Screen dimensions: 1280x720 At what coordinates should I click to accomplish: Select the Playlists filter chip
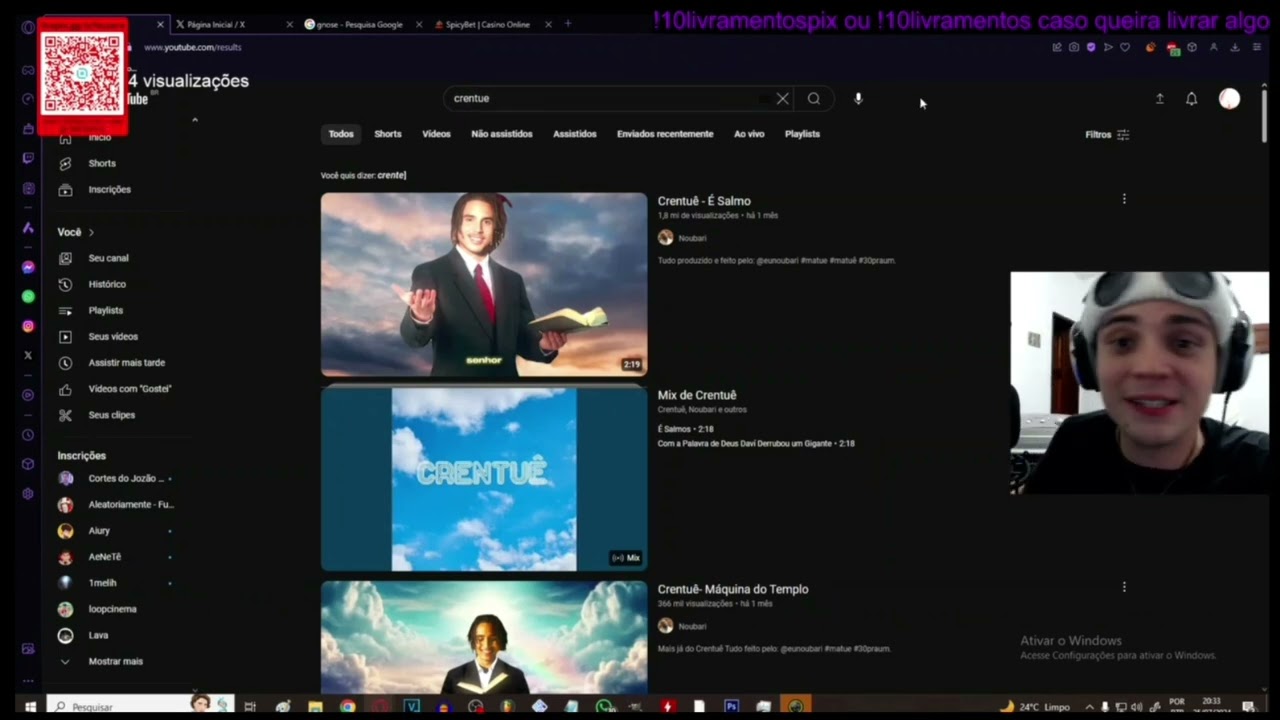coord(802,134)
